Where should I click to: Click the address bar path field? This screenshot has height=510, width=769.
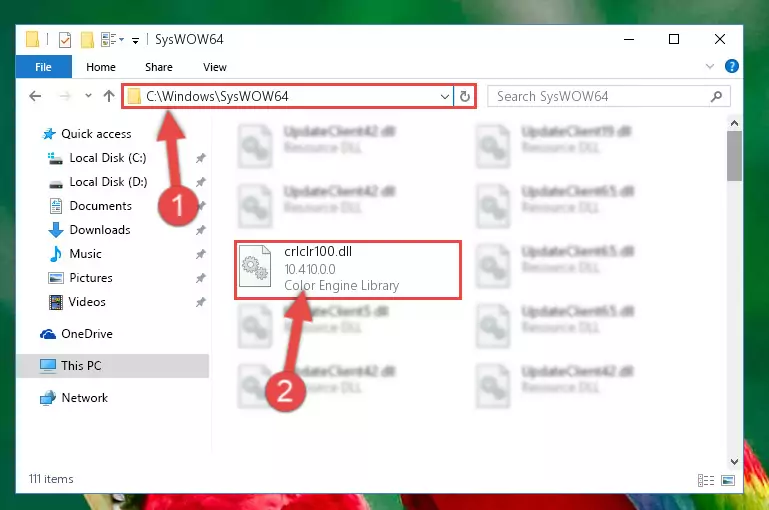coord(288,96)
